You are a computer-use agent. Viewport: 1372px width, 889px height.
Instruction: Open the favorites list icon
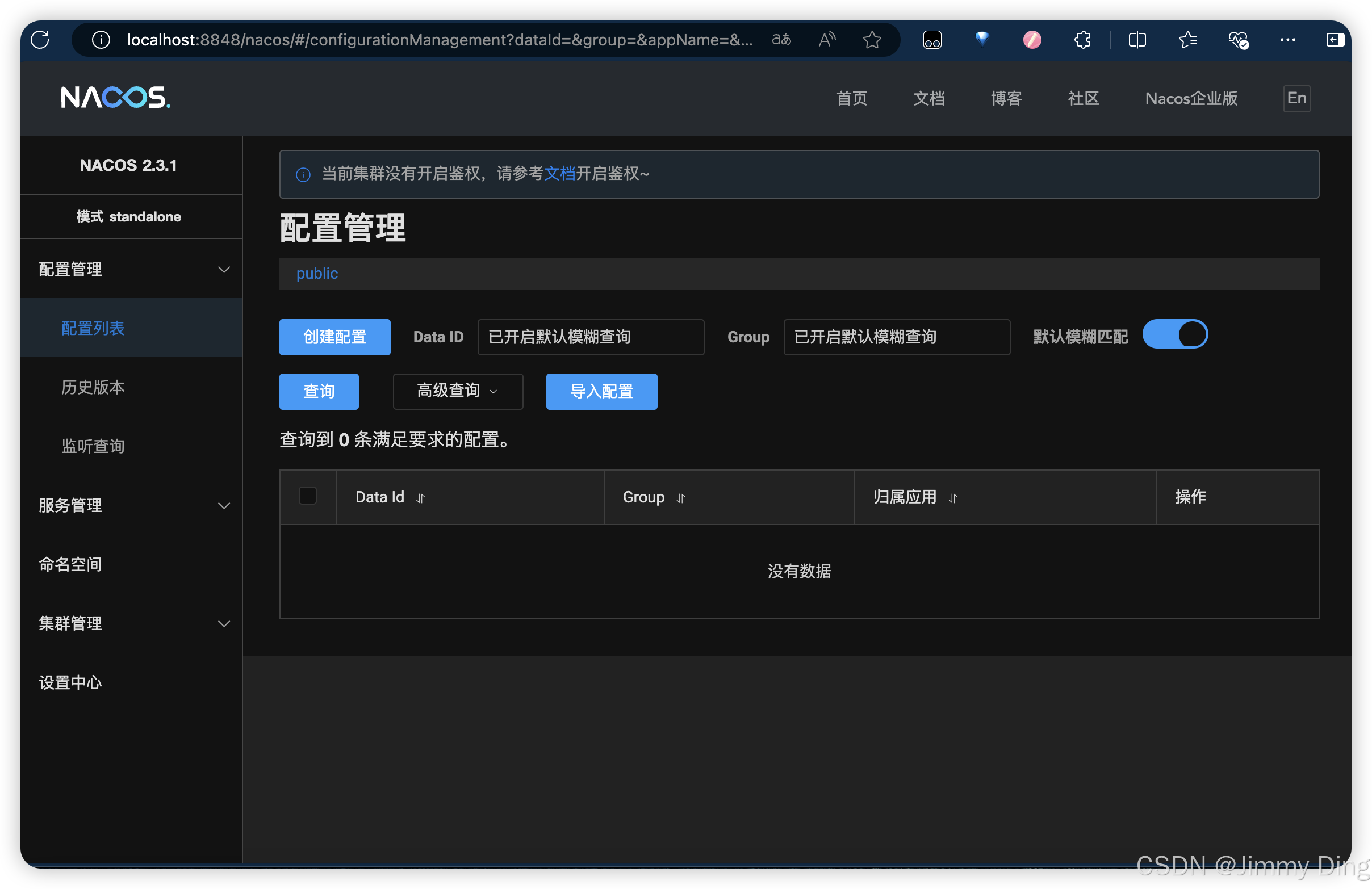coord(1187,40)
